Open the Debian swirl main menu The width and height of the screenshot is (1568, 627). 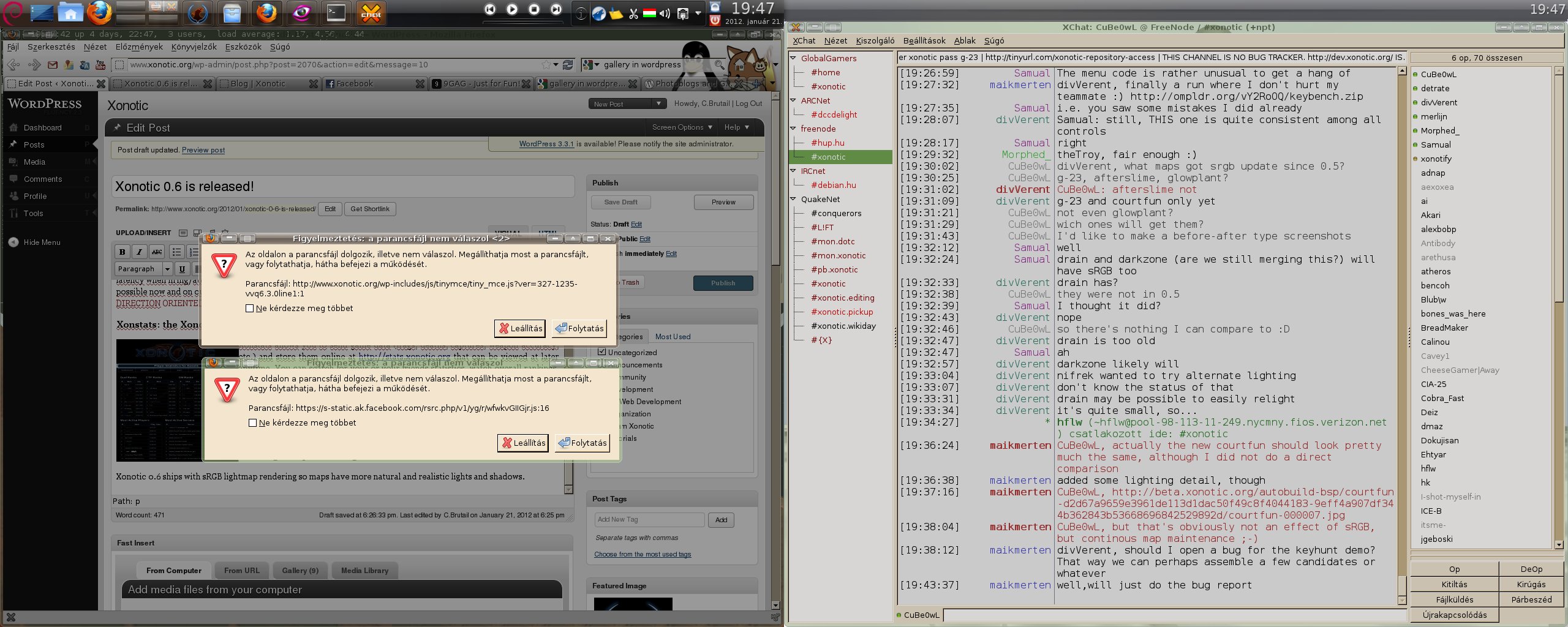pos(12,12)
